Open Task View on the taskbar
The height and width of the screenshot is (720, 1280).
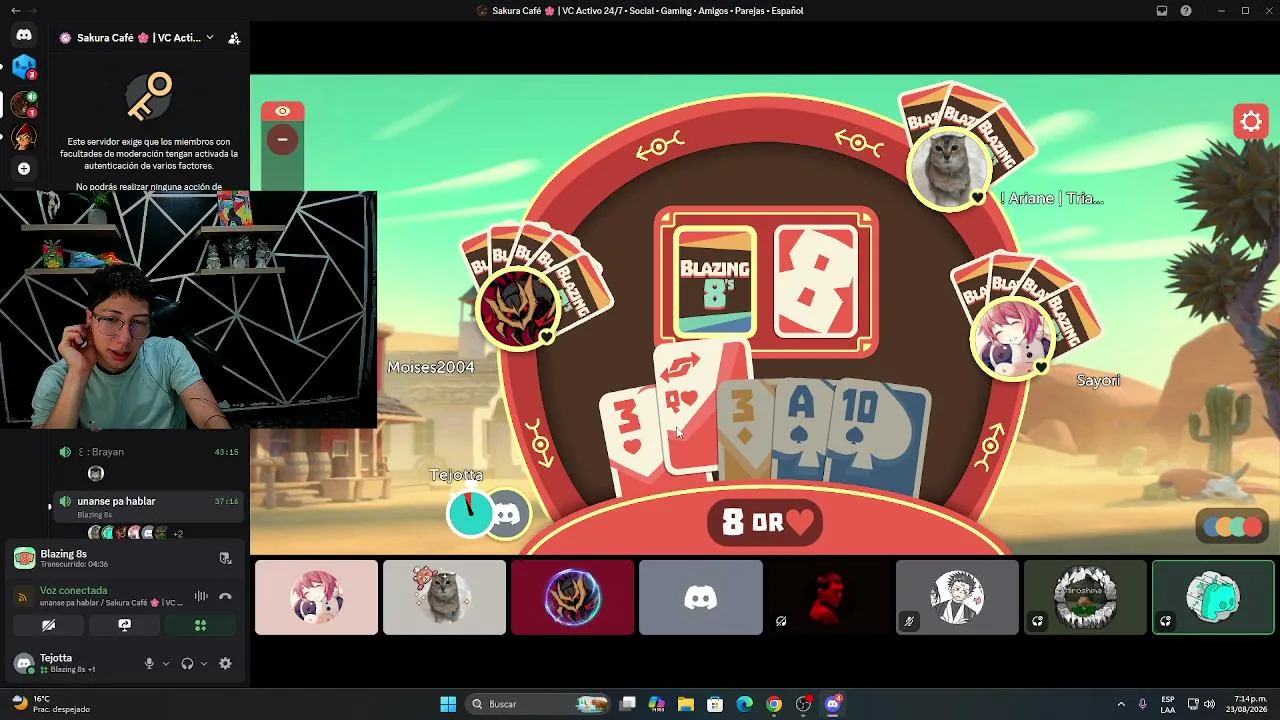628,704
